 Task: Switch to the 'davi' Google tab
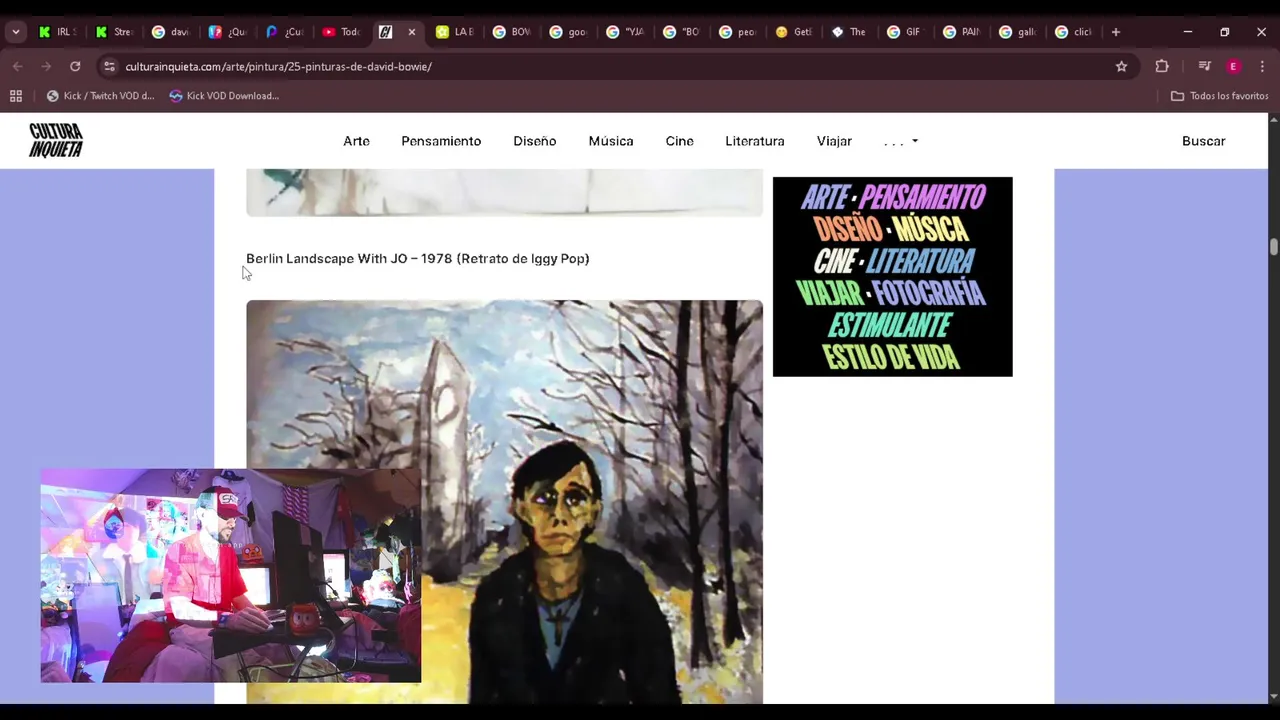click(170, 32)
